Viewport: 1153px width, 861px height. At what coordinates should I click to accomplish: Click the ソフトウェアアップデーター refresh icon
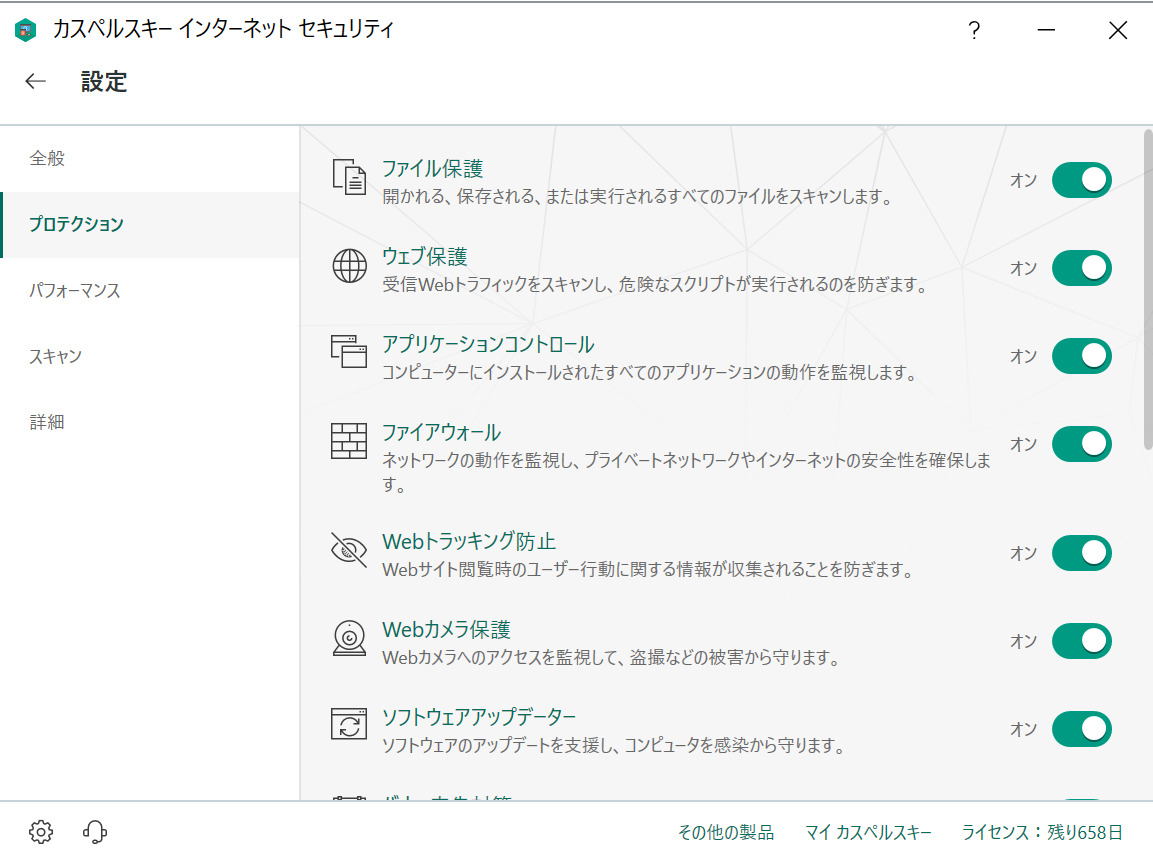(x=349, y=724)
